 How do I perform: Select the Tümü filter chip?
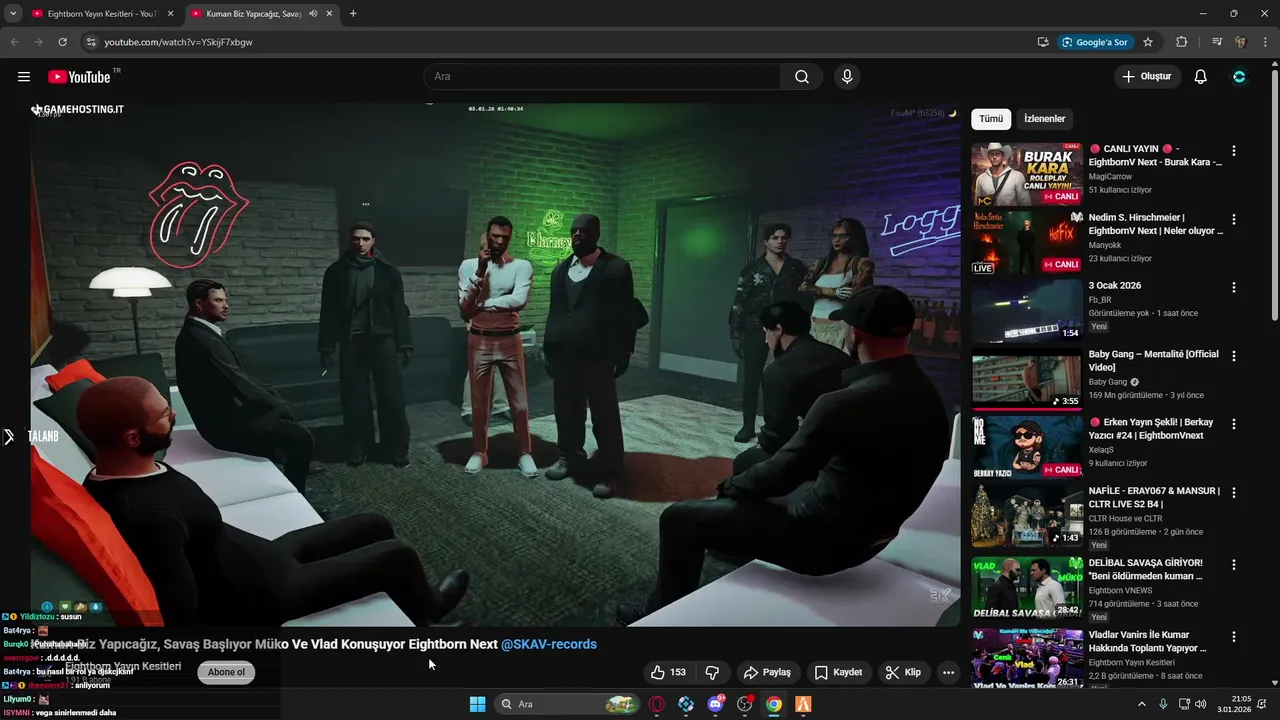pyautogui.click(x=991, y=119)
